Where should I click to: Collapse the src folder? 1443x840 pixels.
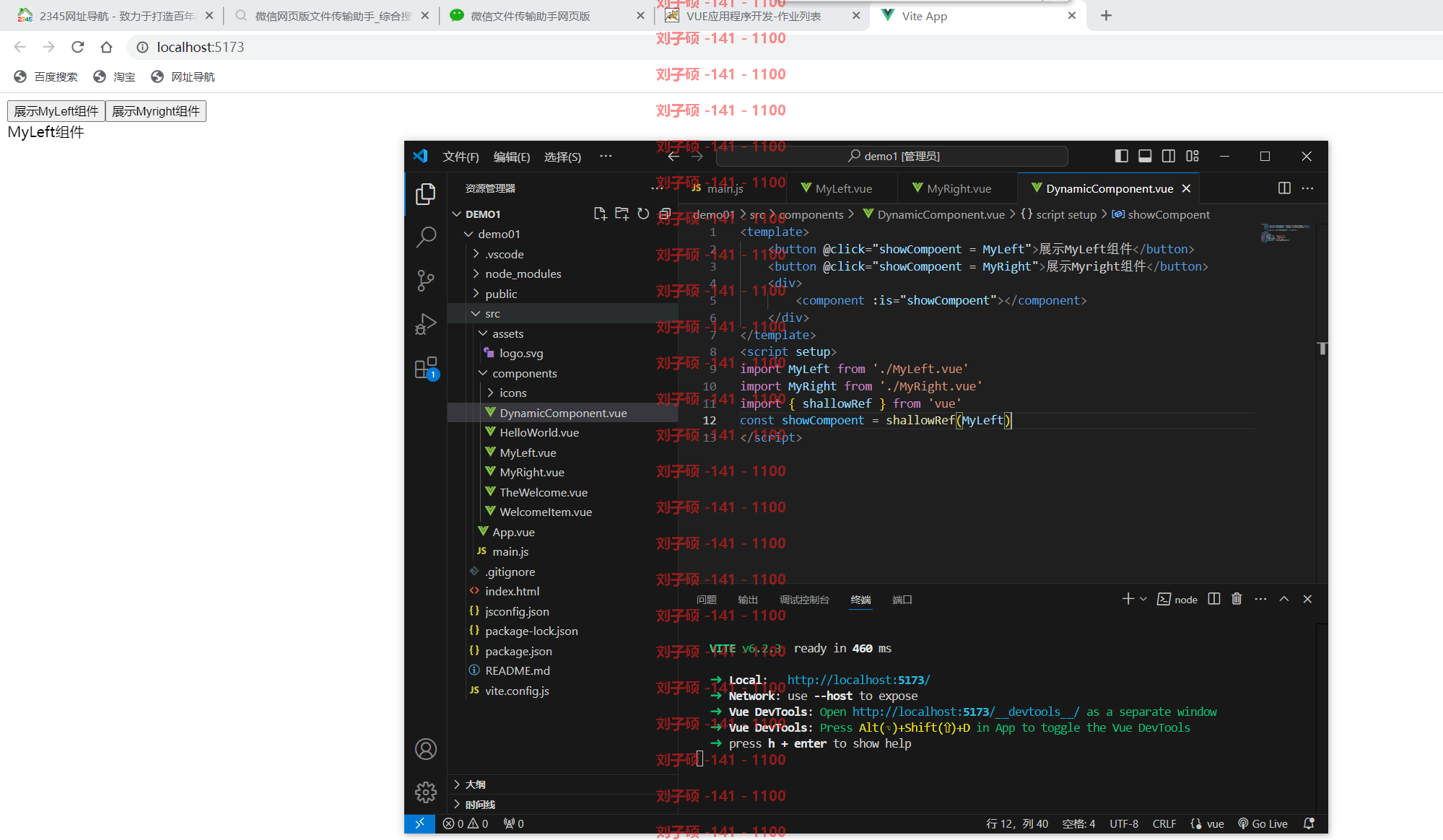pyautogui.click(x=476, y=313)
